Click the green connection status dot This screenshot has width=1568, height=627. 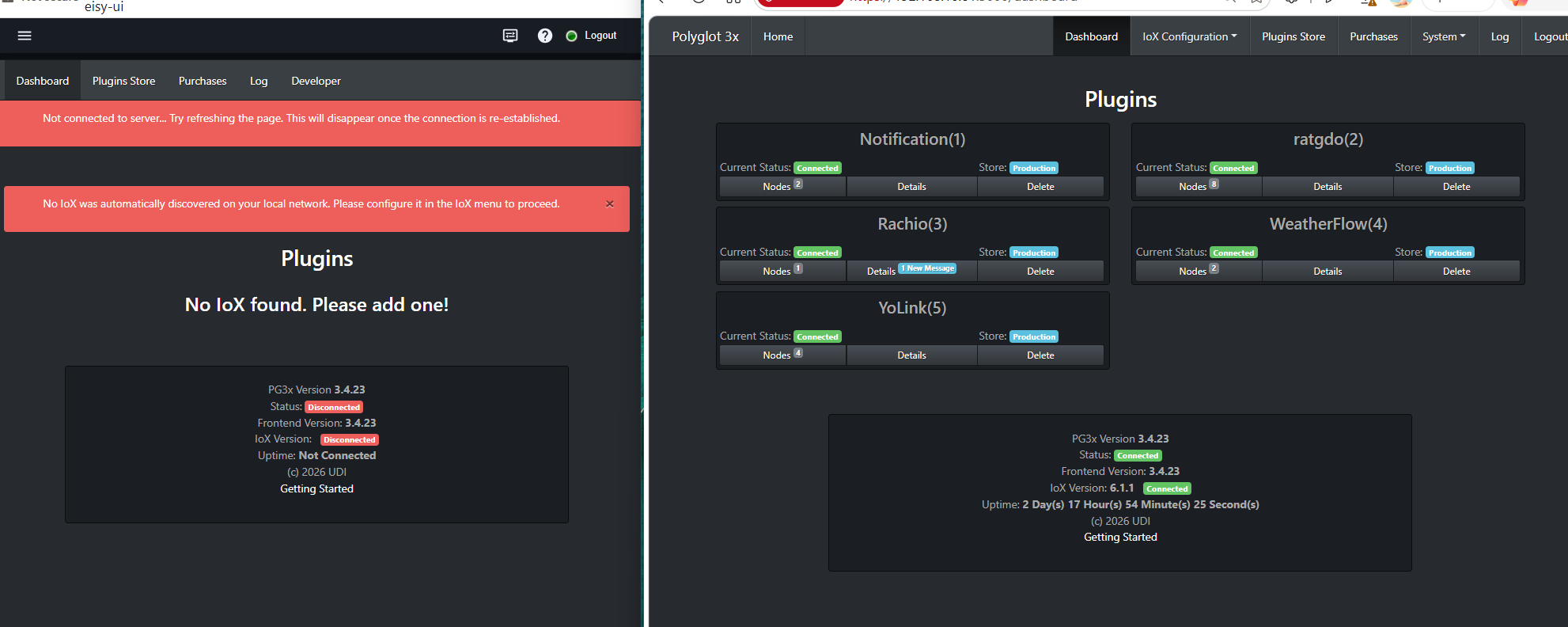pyautogui.click(x=572, y=36)
